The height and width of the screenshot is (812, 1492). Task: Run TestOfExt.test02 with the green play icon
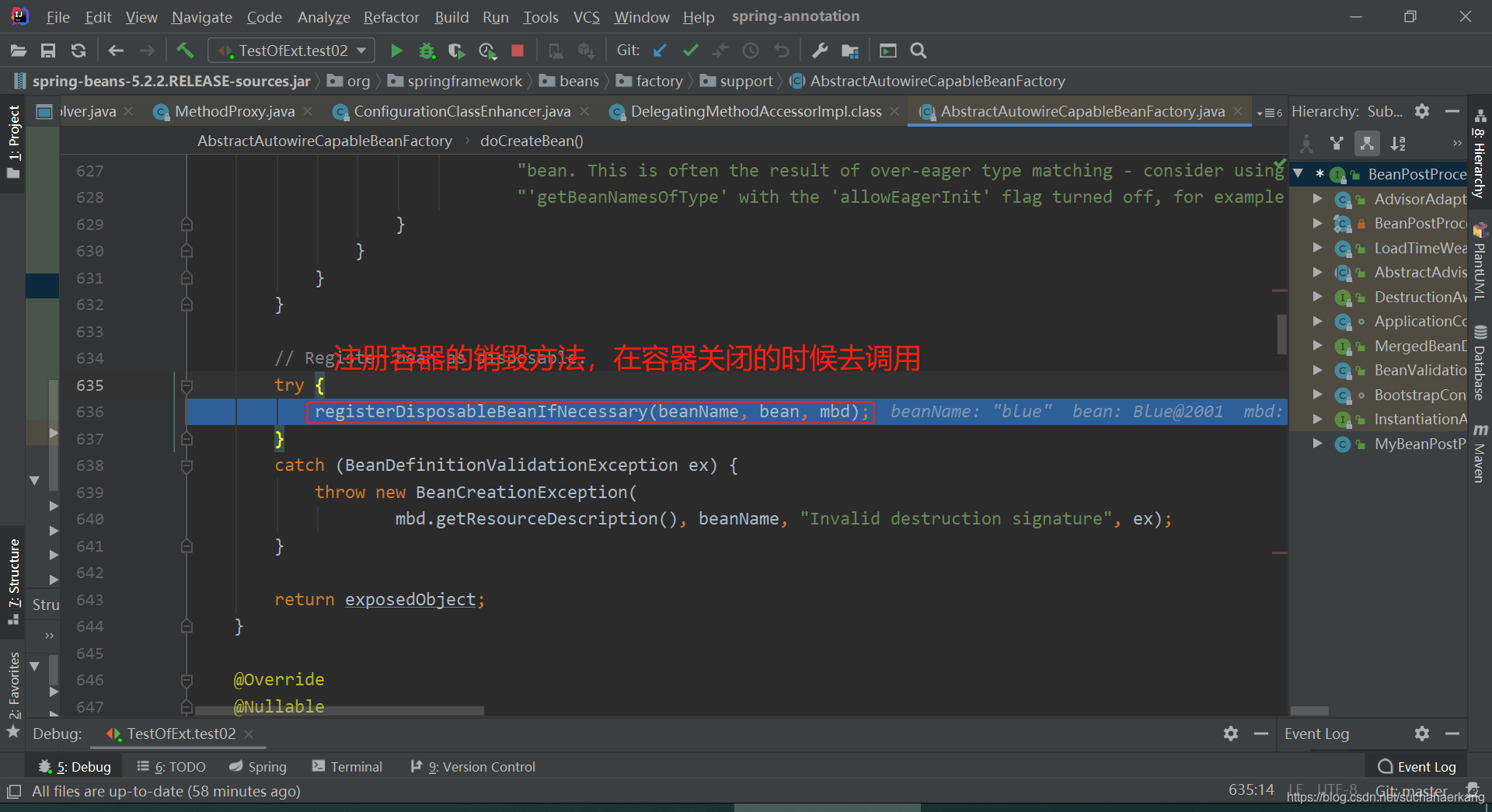tap(396, 51)
